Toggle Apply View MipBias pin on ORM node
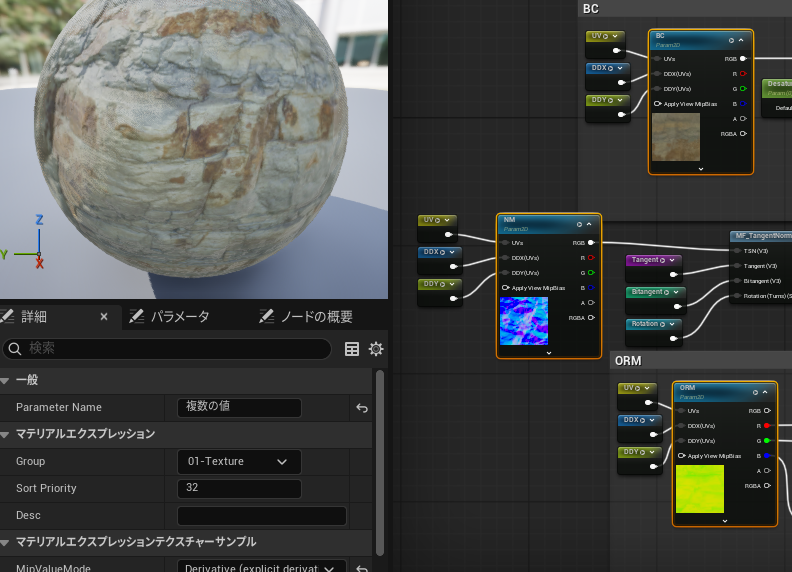792x572 pixels. point(681,456)
